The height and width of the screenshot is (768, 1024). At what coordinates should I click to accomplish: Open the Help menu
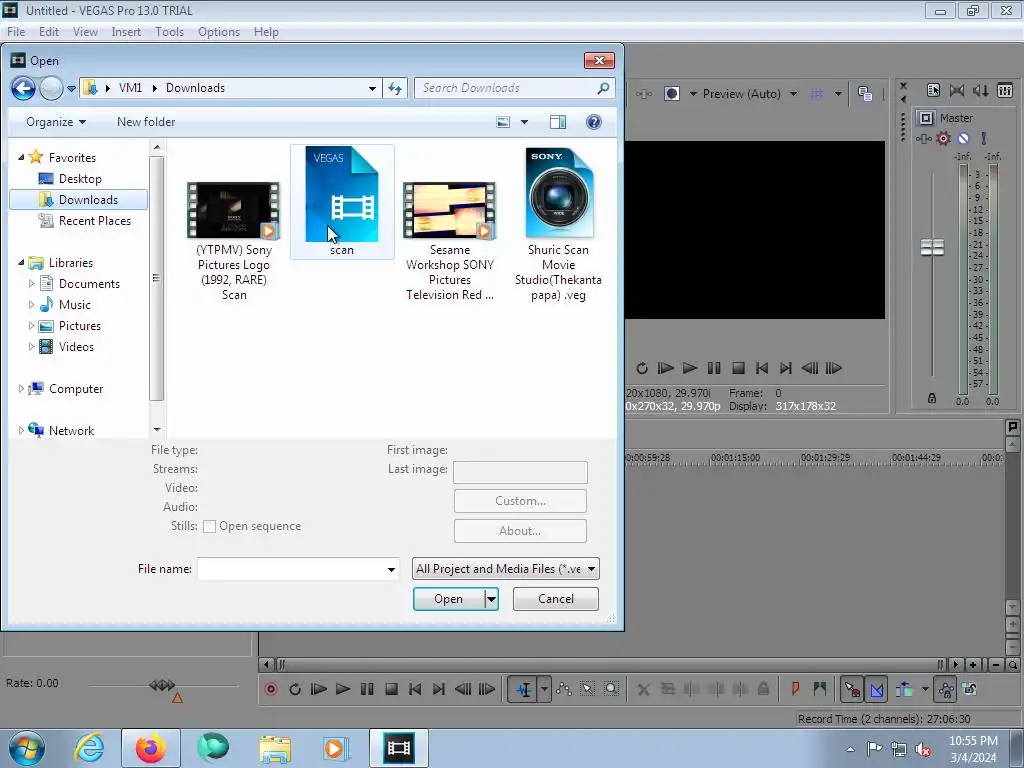coord(266,32)
